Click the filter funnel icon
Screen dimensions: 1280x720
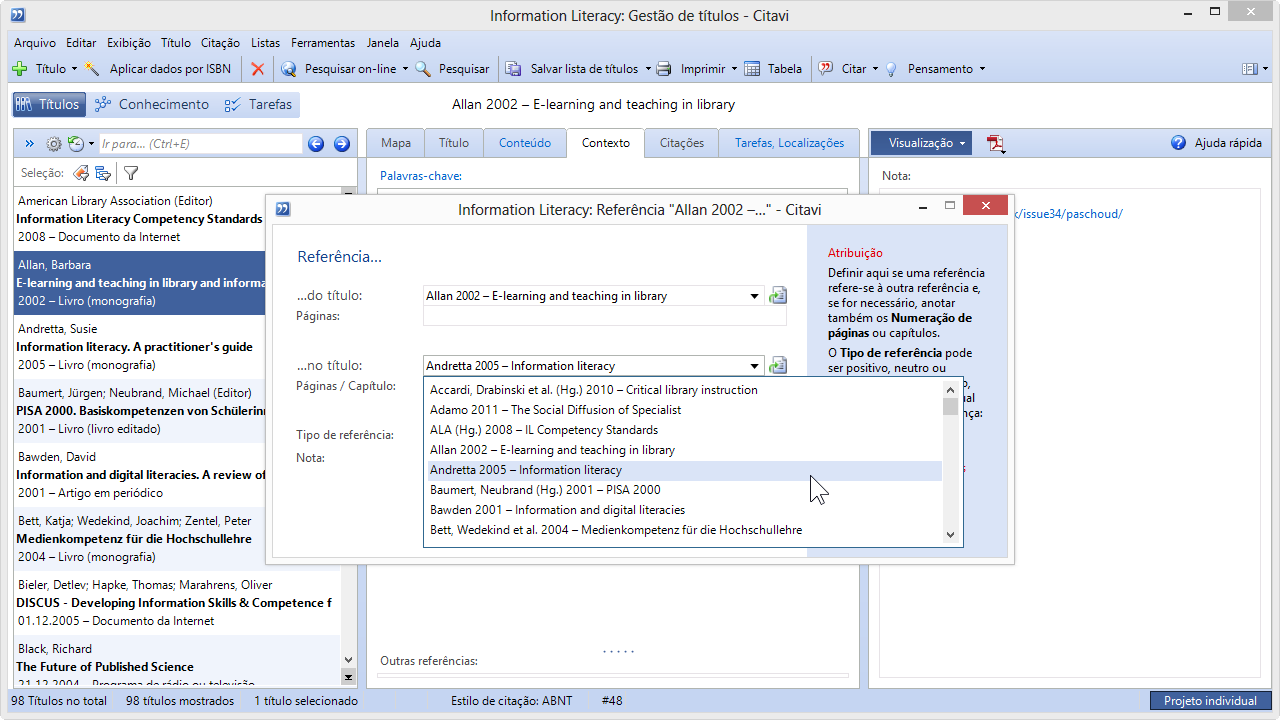tap(131, 173)
